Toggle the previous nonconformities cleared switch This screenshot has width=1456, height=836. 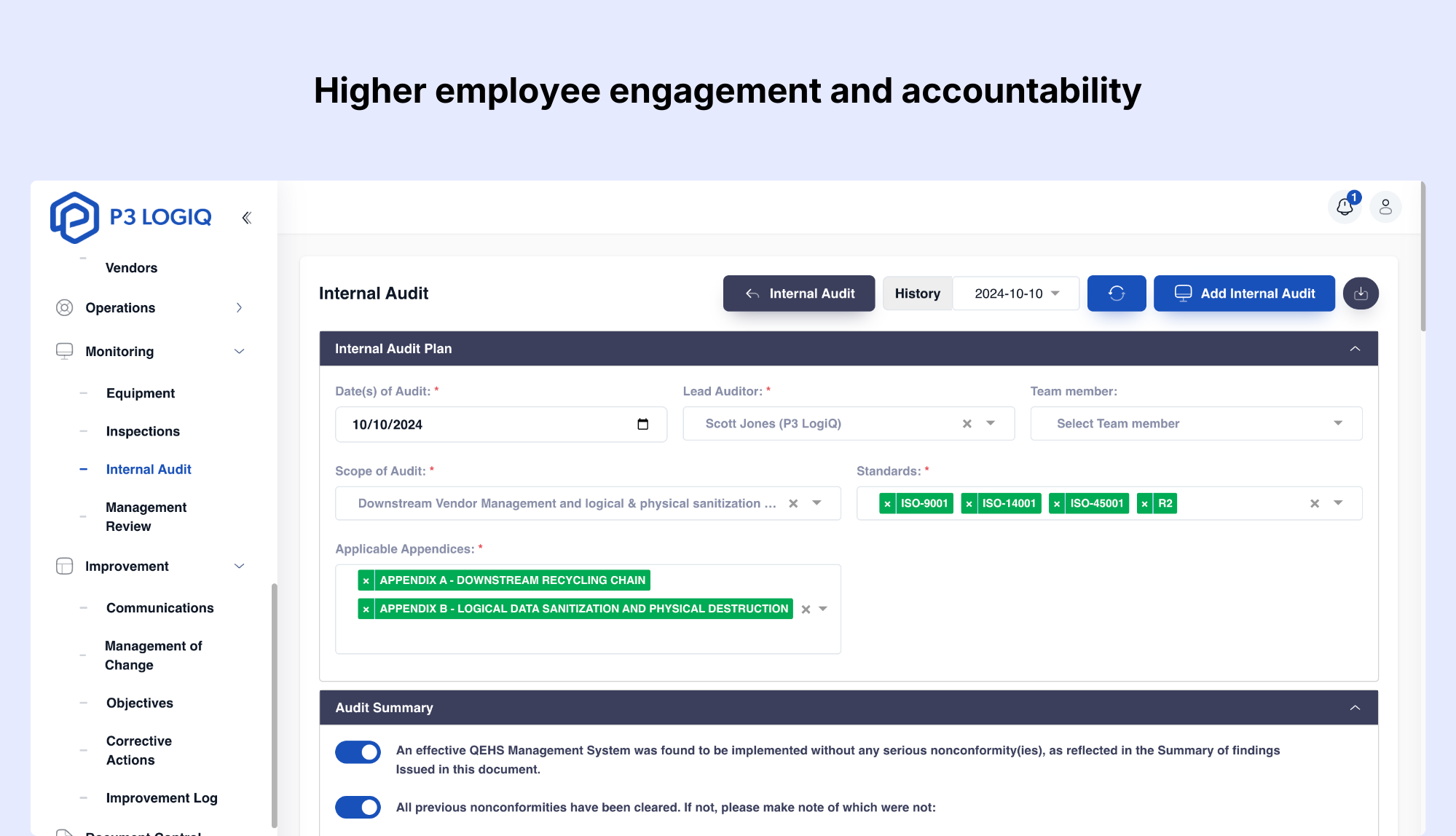click(358, 807)
